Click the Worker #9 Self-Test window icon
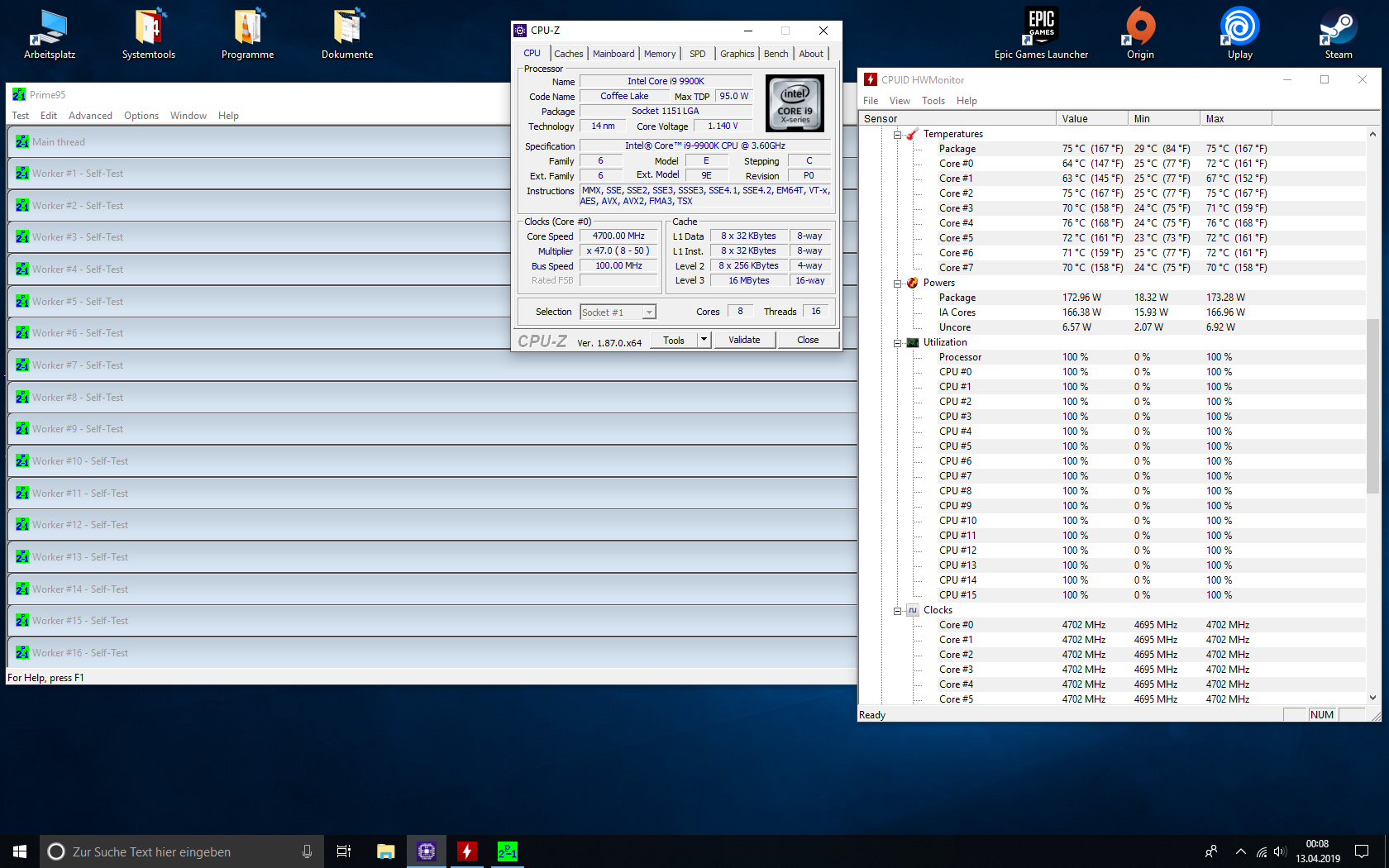This screenshot has height=868, width=1389. [22, 429]
